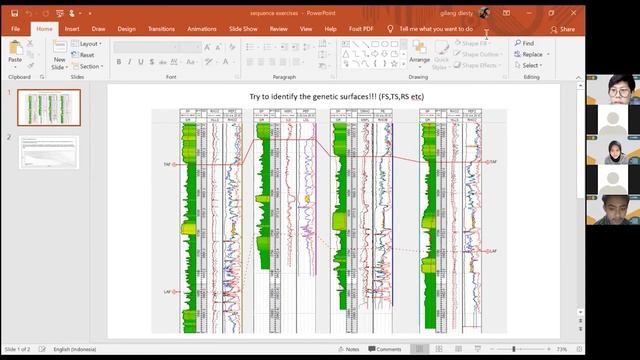Click Increase Font Size icon
The width and height of the screenshot is (640, 360).
tap(207, 48)
